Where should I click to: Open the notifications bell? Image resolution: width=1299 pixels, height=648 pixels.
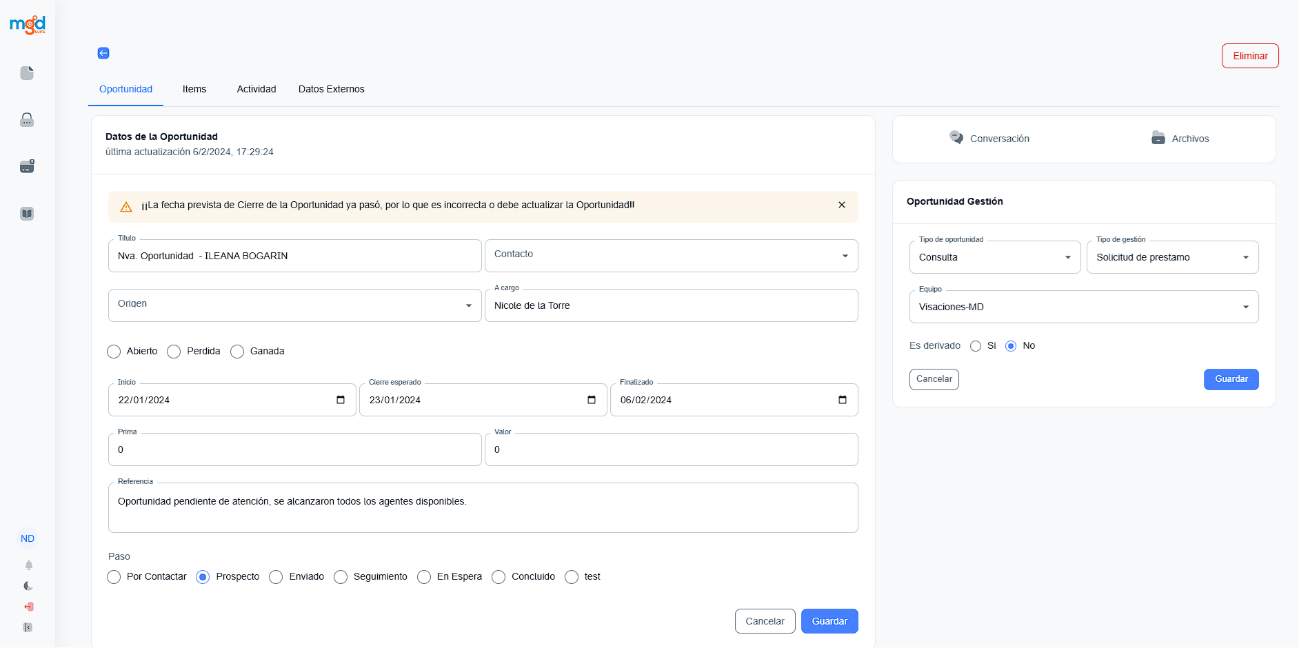point(28,565)
